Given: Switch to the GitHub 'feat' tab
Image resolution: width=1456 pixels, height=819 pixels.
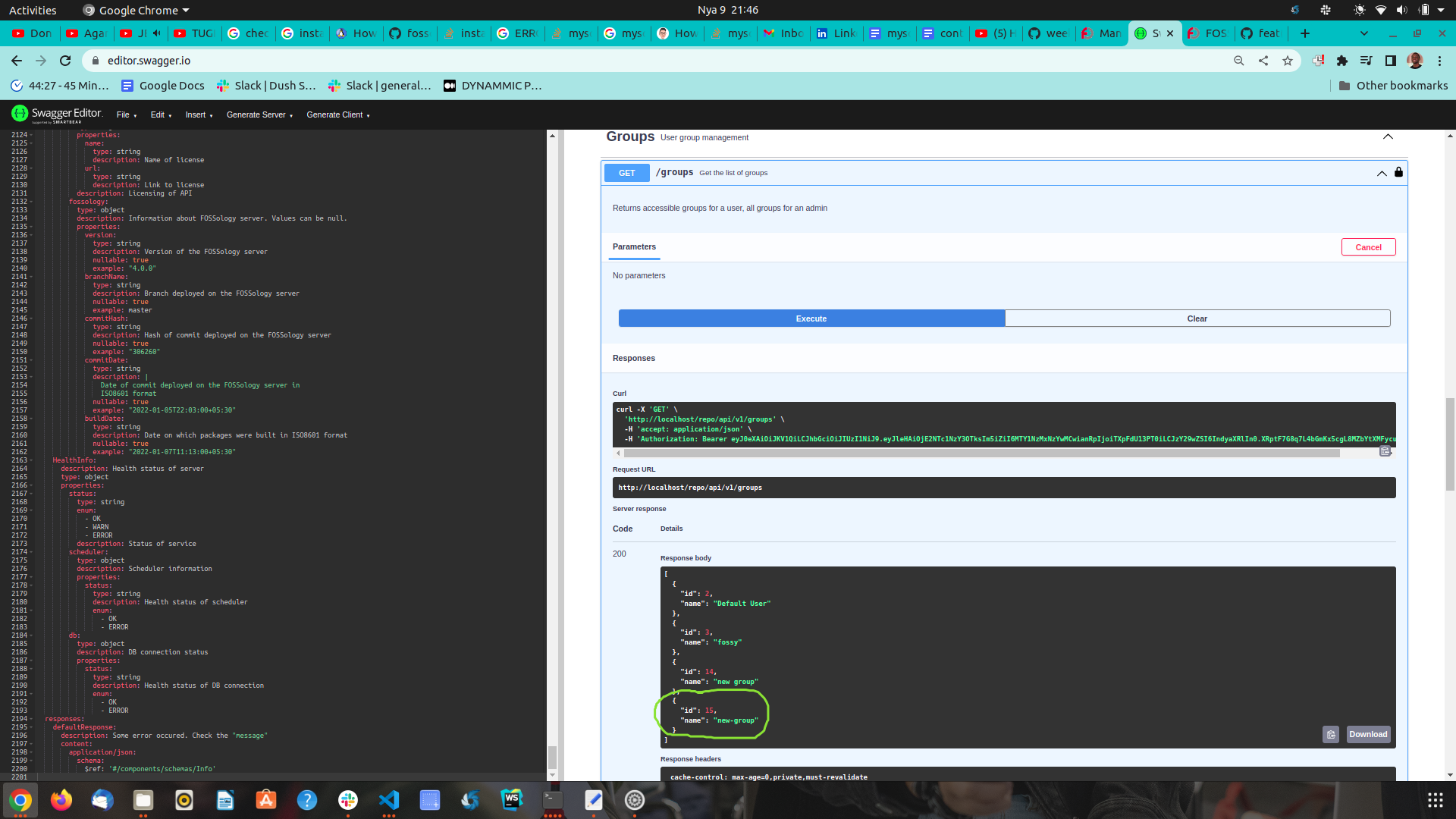Looking at the screenshot, I should coord(1260,33).
